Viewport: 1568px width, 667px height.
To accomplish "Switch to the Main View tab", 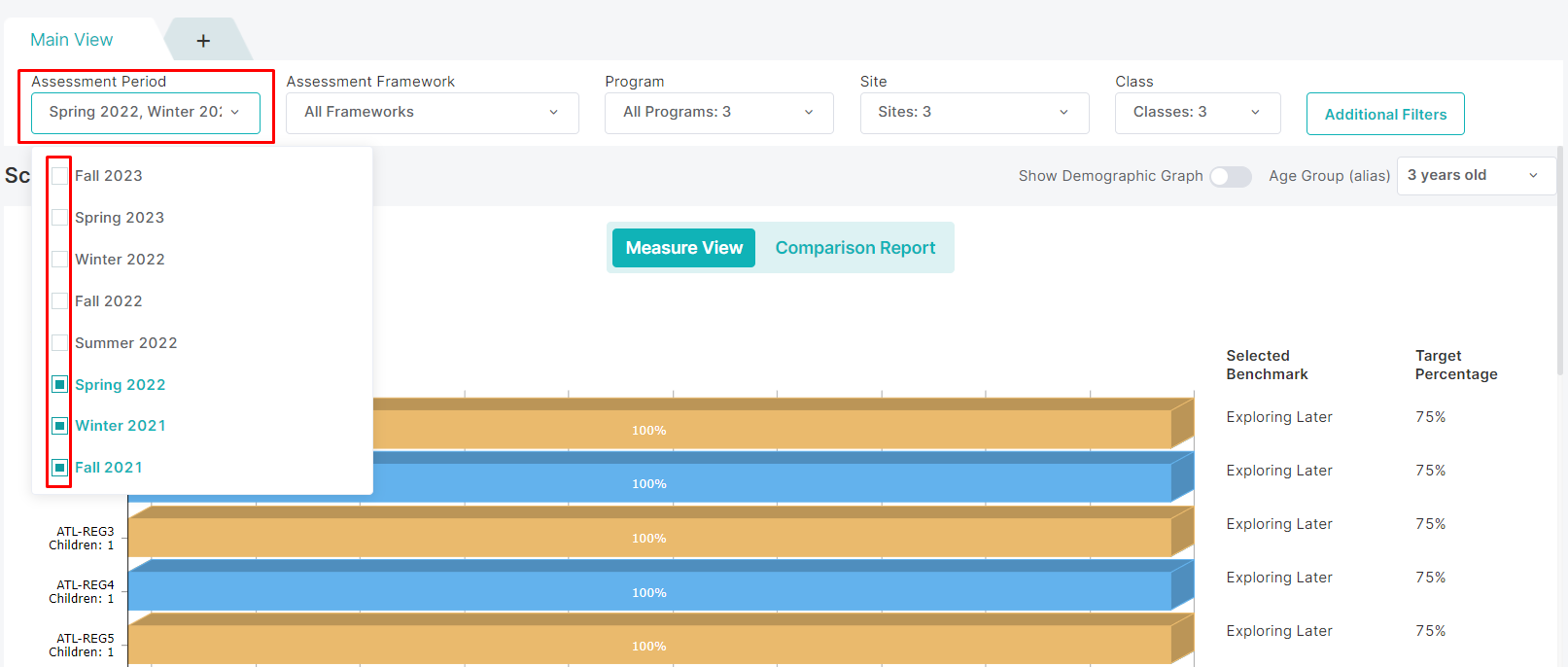I will (x=72, y=40).
